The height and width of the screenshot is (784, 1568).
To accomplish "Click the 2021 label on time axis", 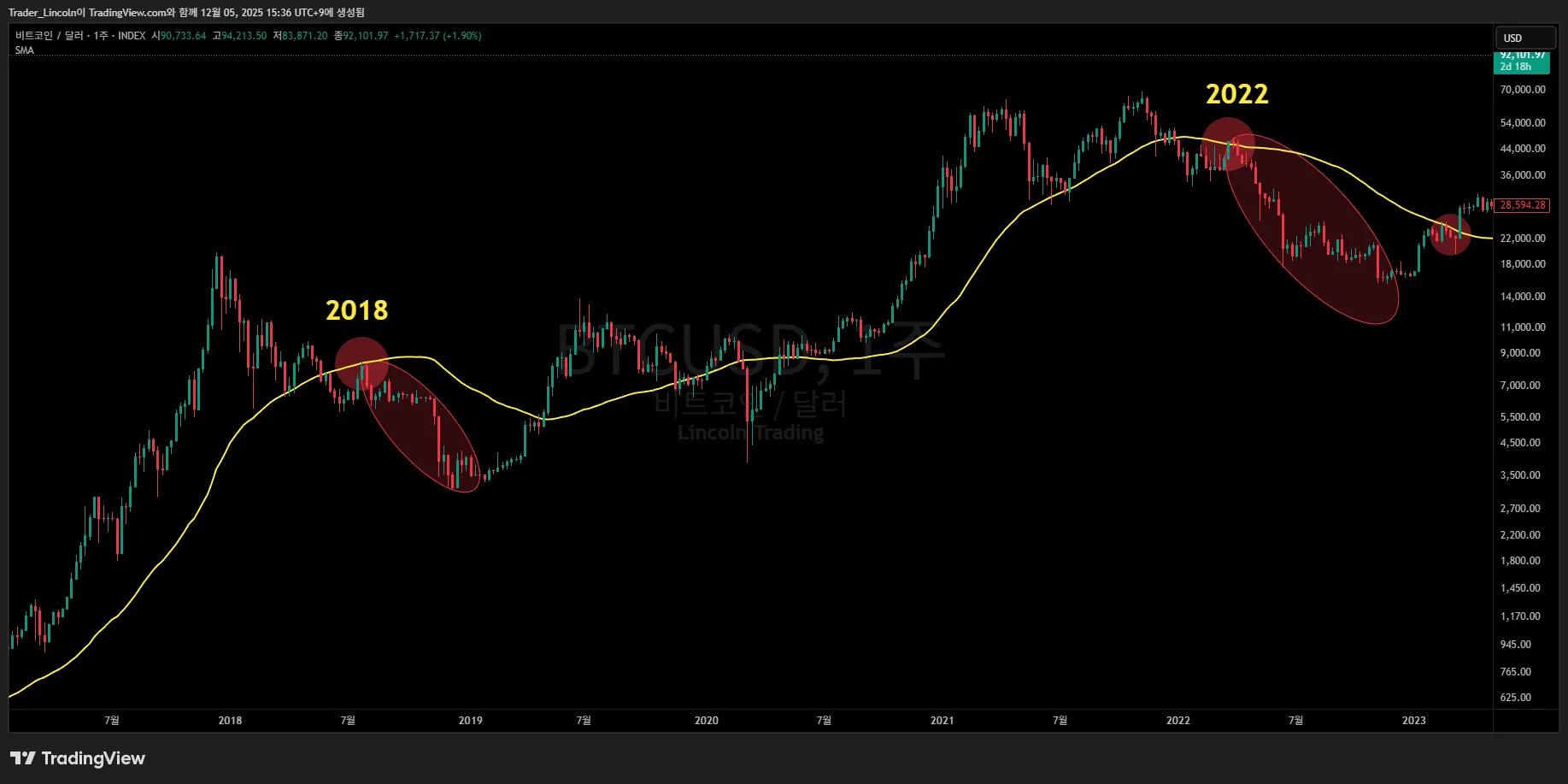I will [942, 721].
